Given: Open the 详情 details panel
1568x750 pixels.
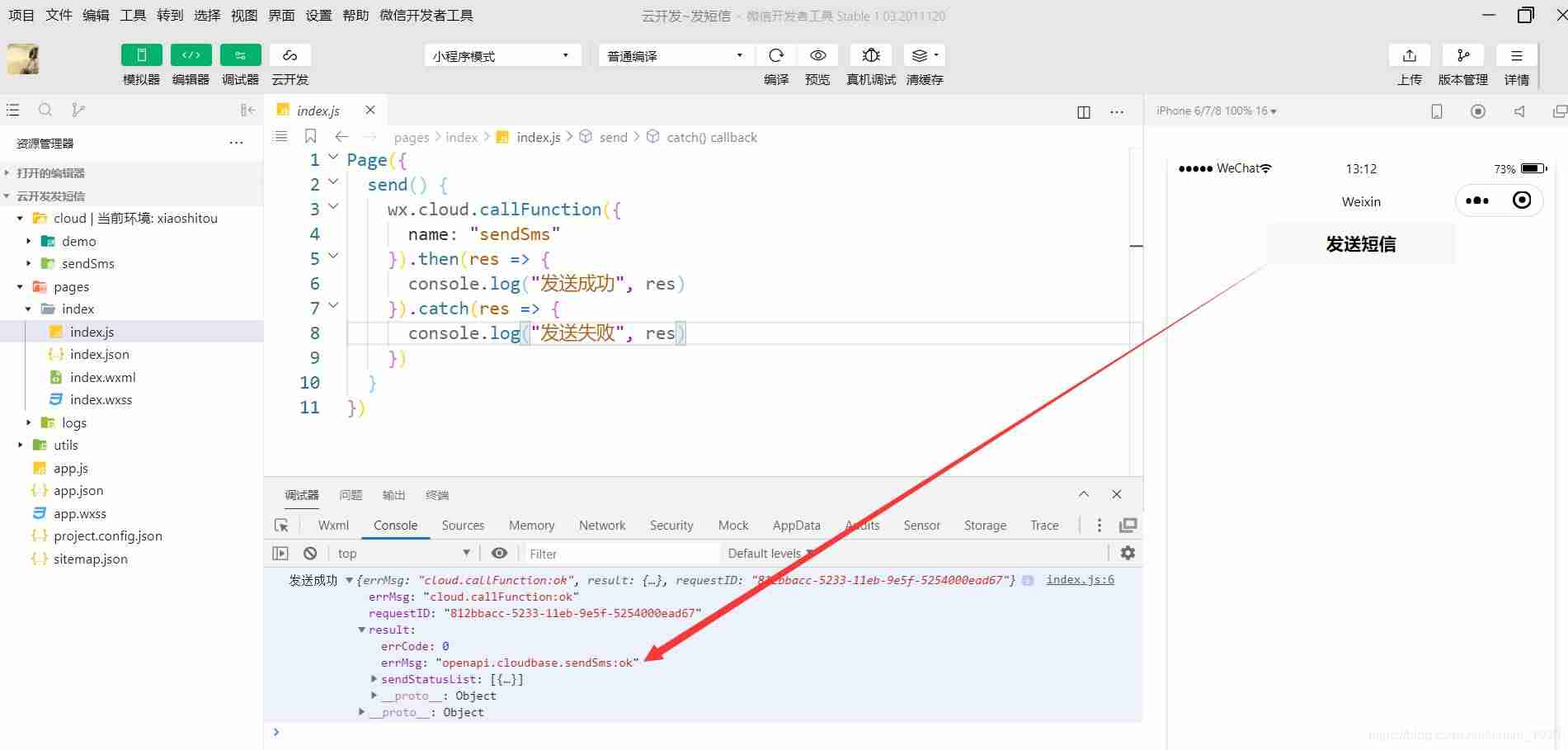Looking at the screenshot, I should (x=1517, y=55).
